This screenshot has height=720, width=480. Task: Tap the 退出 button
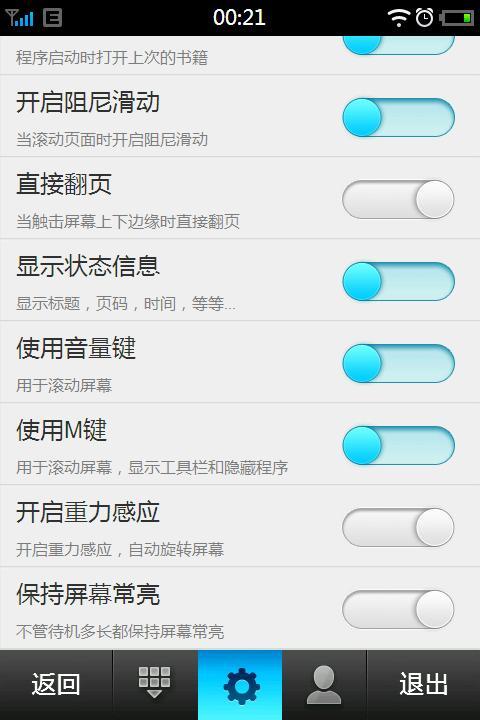tap(424, 685)
